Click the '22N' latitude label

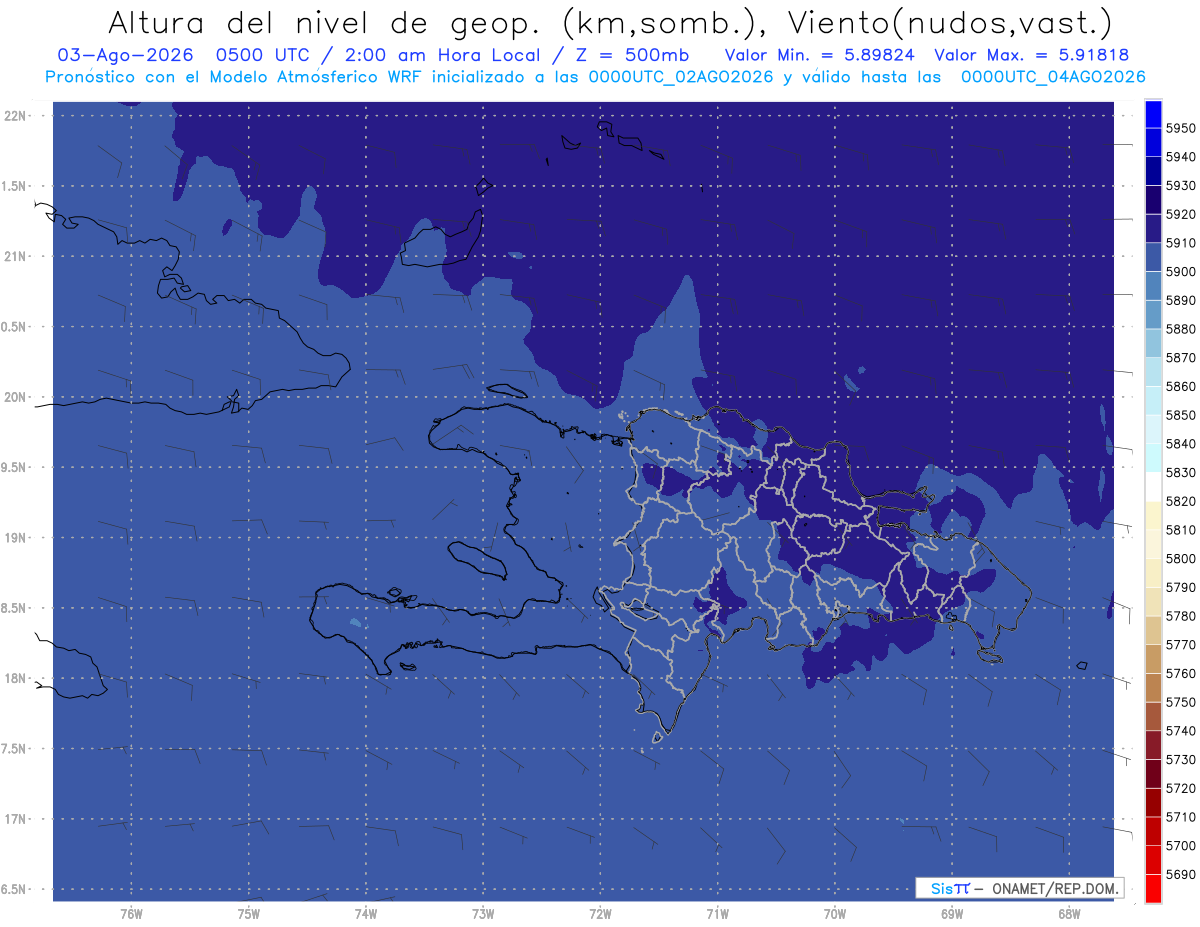point(14,115)
